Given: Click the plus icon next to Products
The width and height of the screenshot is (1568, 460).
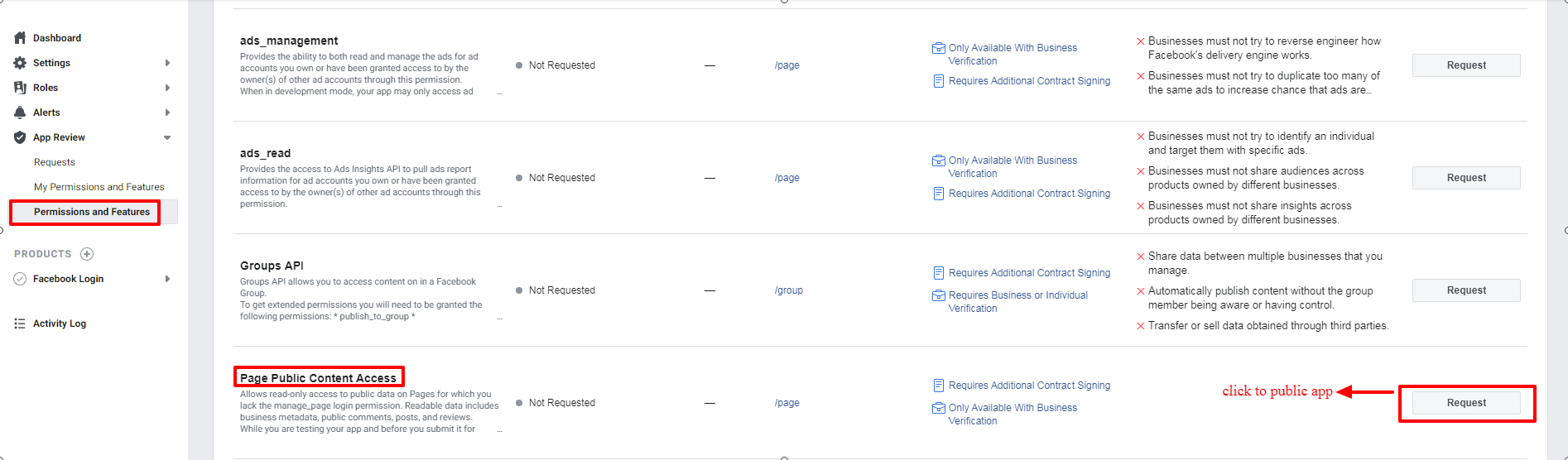Looking at the screenshot, I should [x=87, y=254].
